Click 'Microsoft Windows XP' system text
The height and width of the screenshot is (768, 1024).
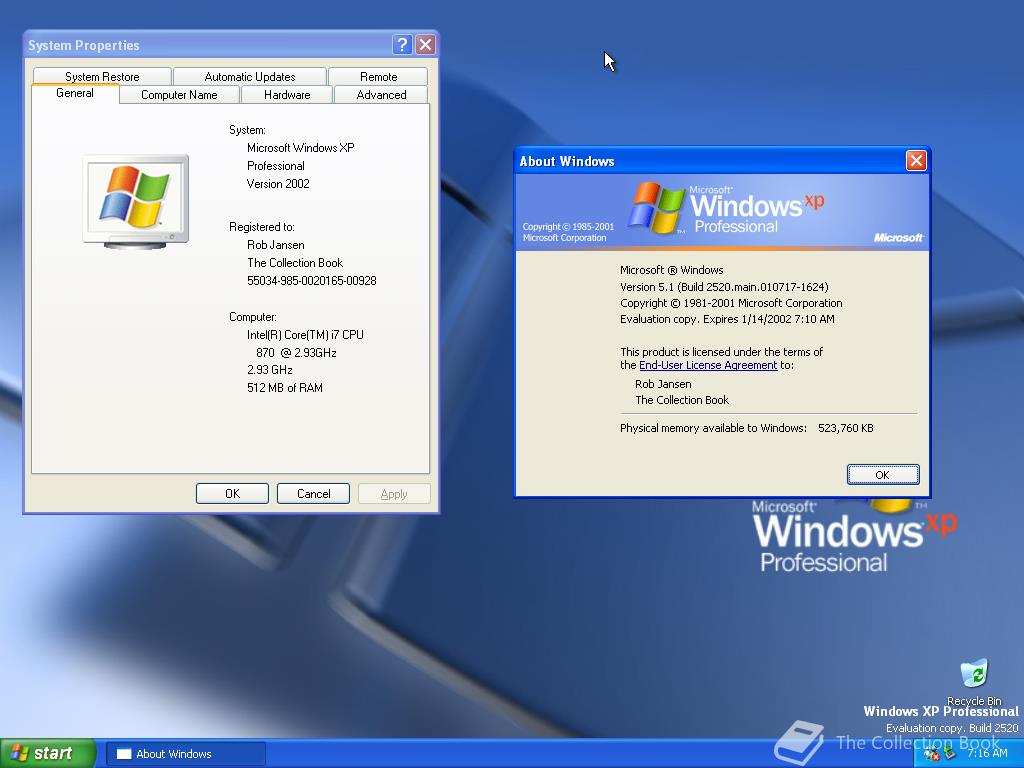300,148
